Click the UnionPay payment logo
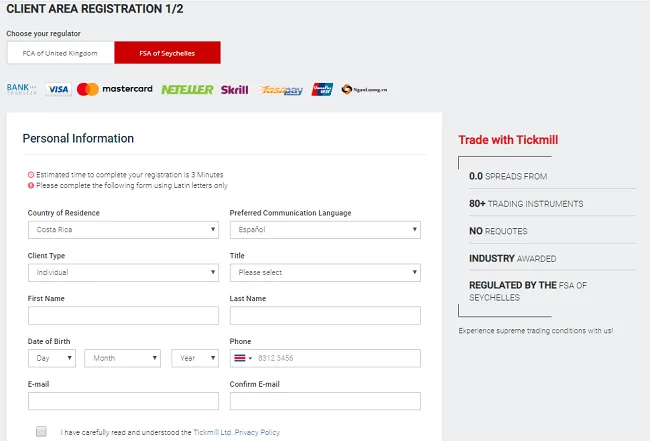Viewport: 650px width, 441px height. (322, 89)
